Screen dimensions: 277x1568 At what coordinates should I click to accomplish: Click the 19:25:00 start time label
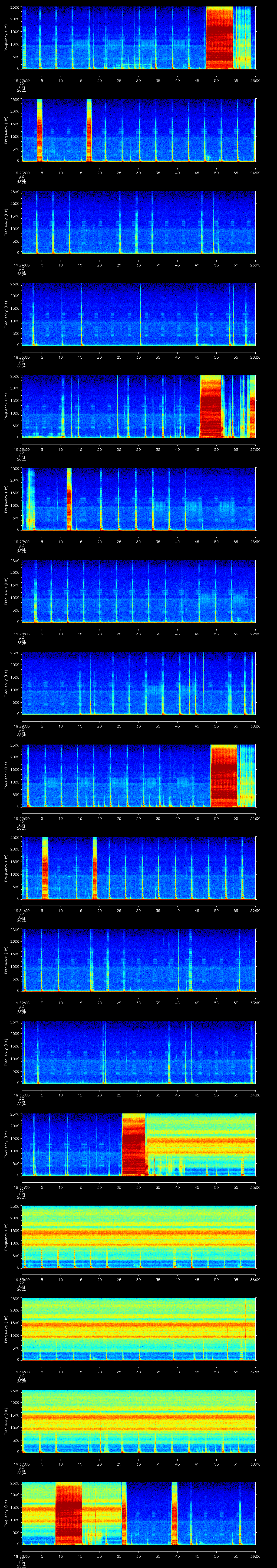click(21, 357)
